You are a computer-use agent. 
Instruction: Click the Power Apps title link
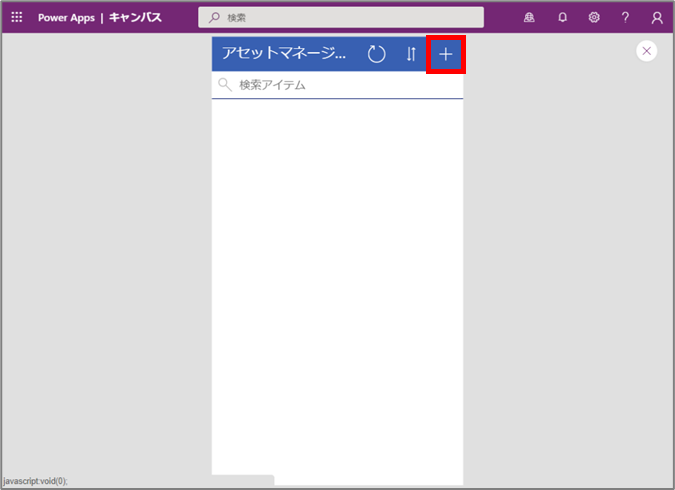click(x=66, y=18)
